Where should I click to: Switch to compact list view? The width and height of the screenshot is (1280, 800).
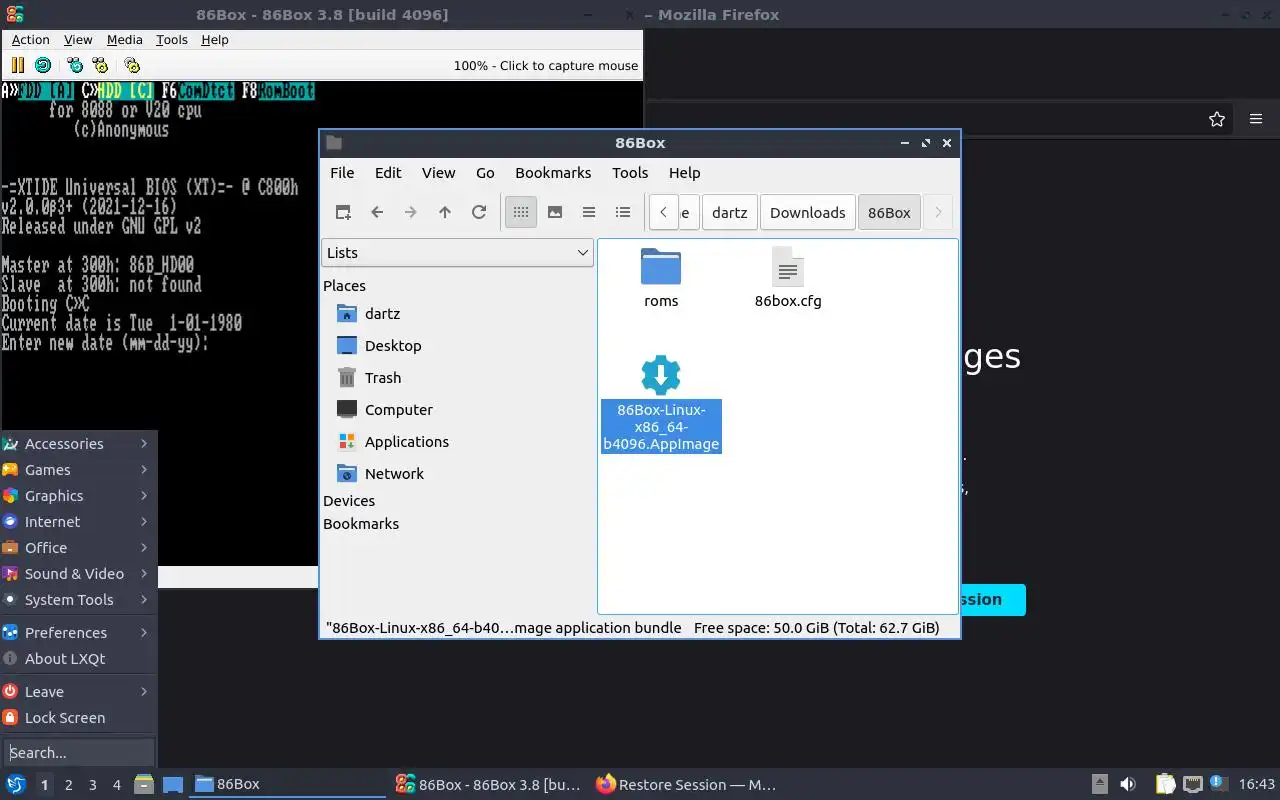point(589,212)
